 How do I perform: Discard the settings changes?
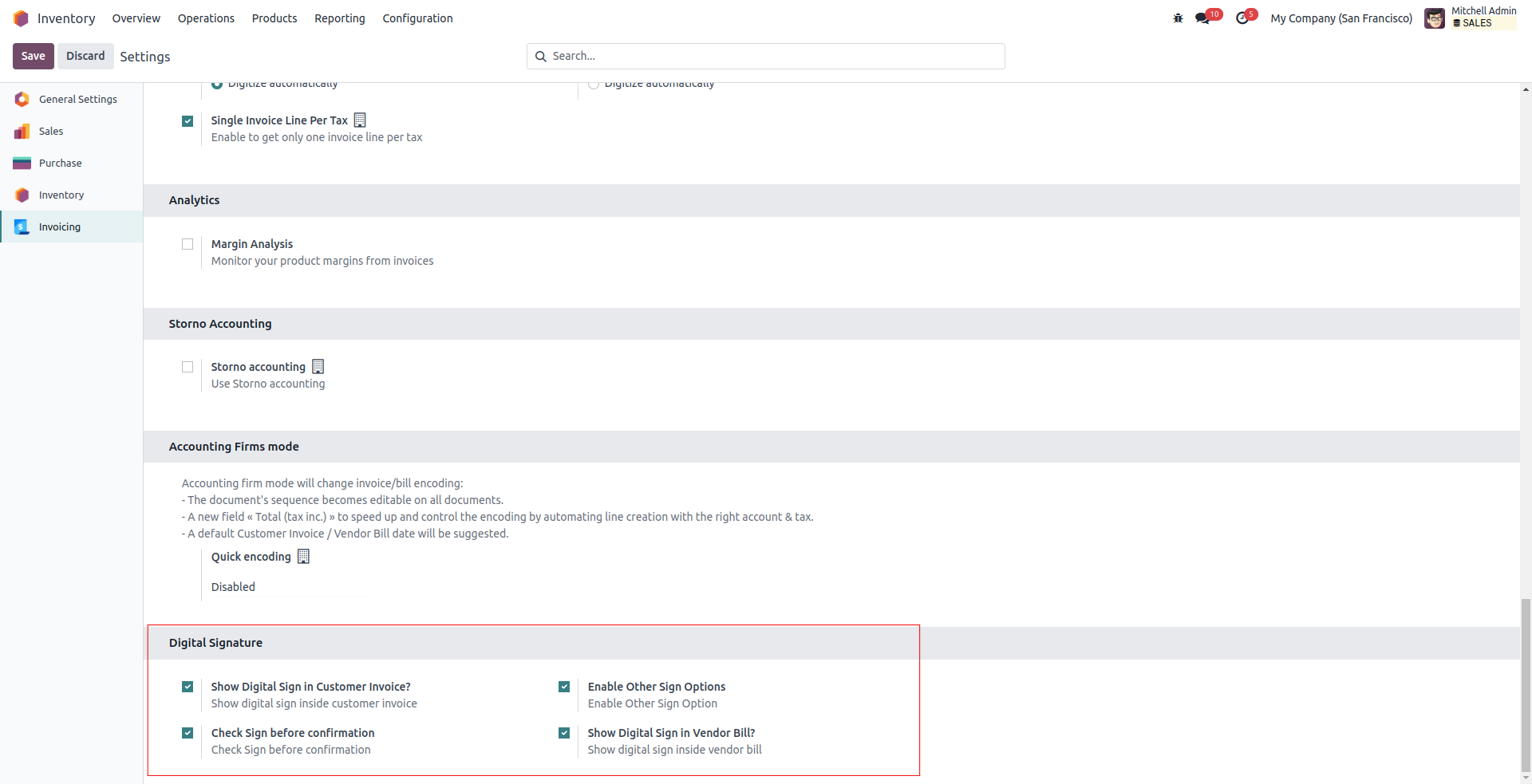[x=85, y=56]
